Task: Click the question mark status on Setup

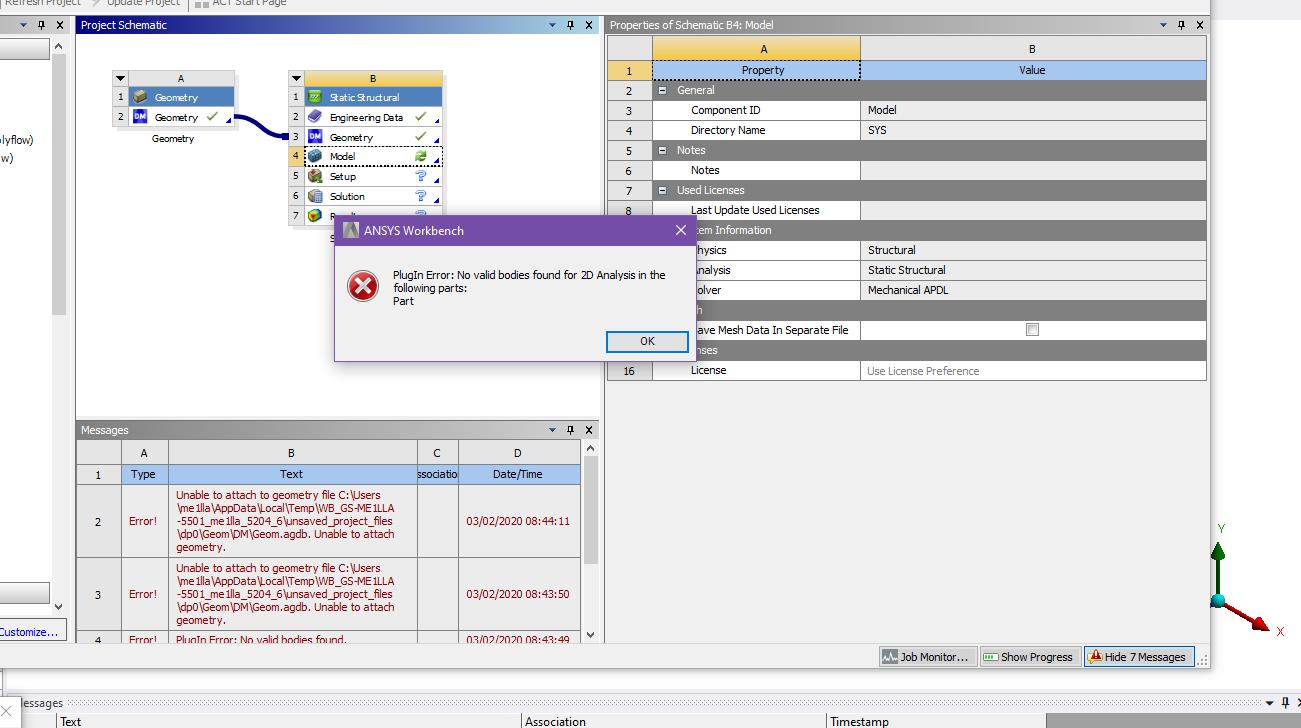Action: point(421,176)
